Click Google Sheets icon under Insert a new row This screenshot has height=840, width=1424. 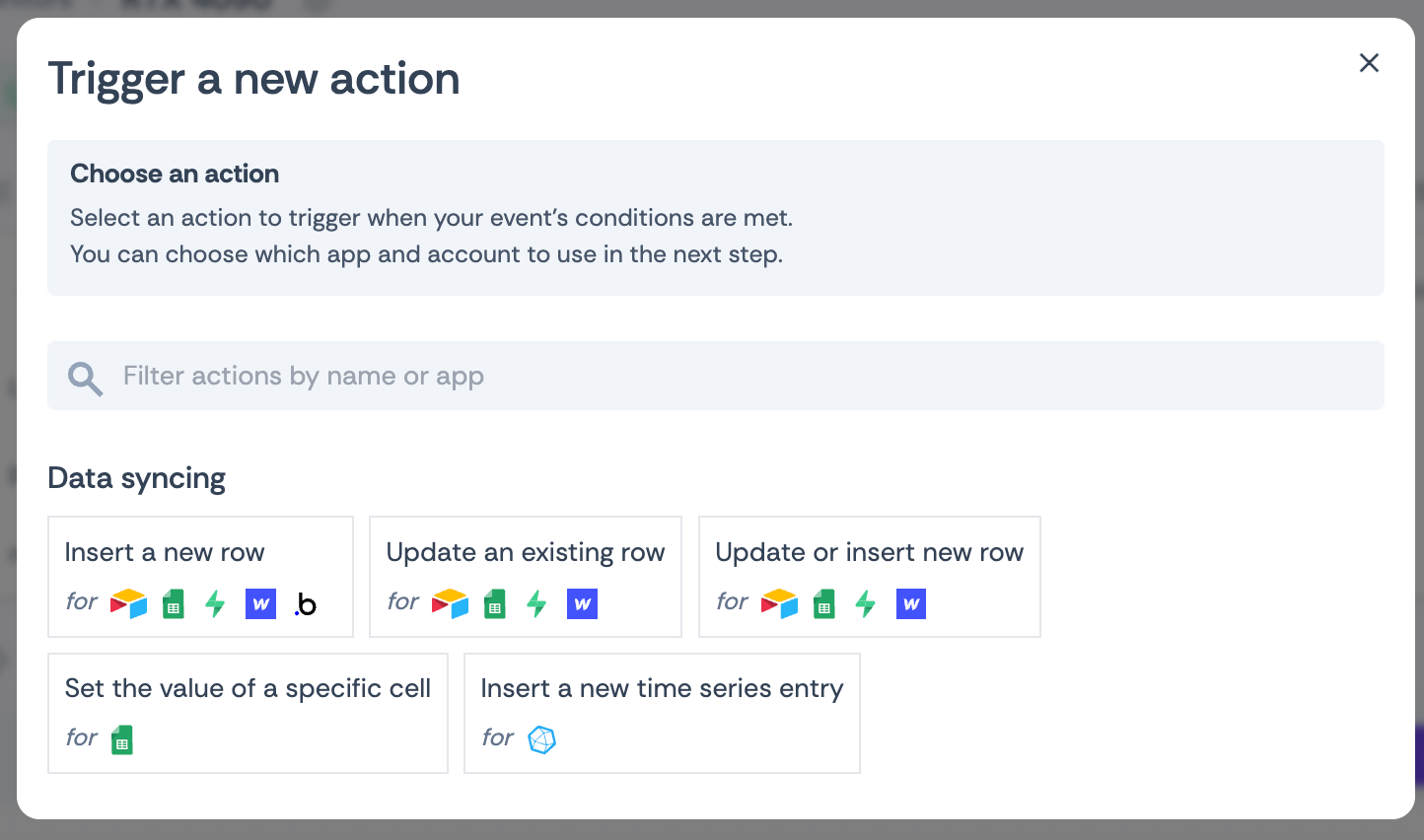tap(174, 603)
